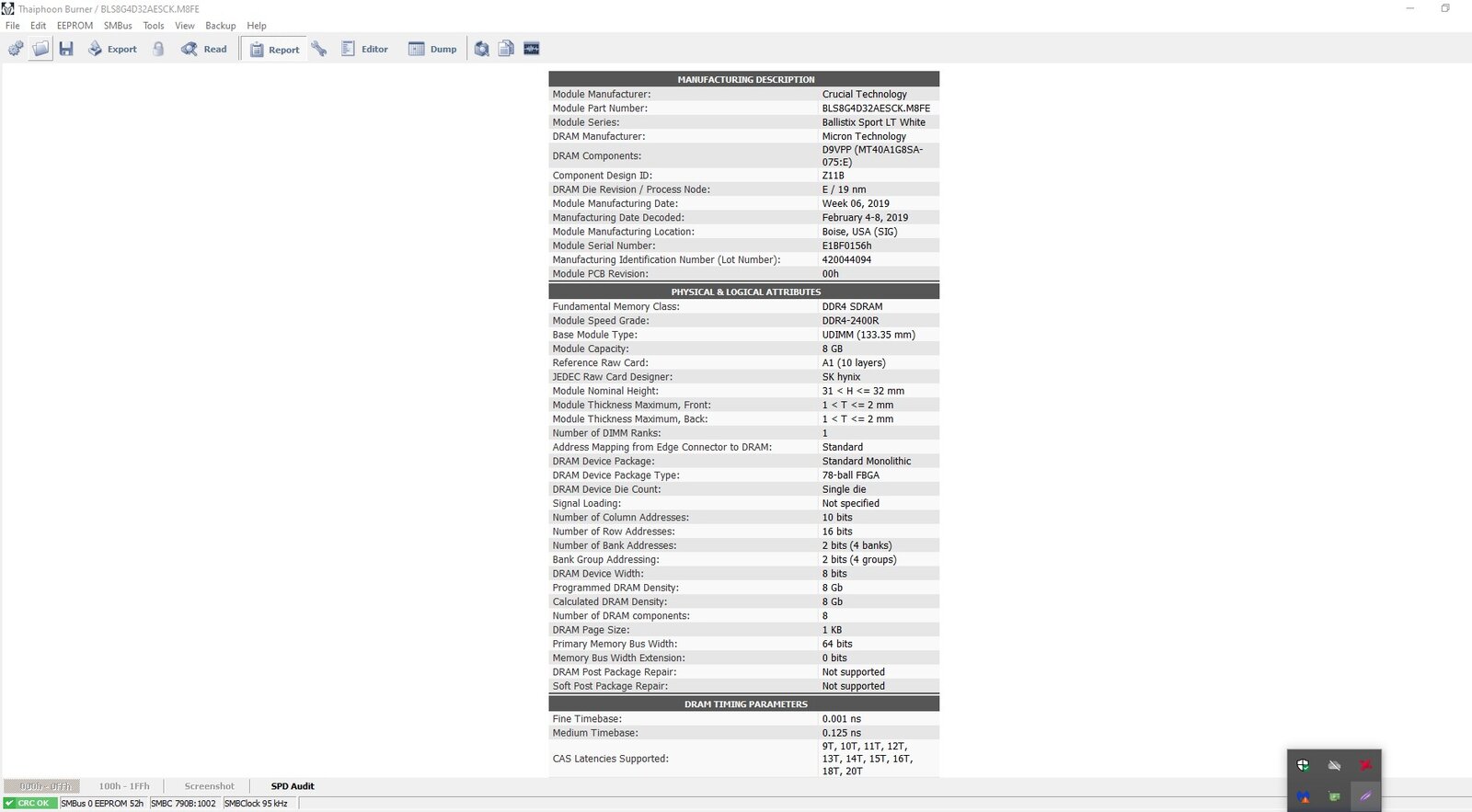Click the purple stripes tray icon

tap(1365, 796)
